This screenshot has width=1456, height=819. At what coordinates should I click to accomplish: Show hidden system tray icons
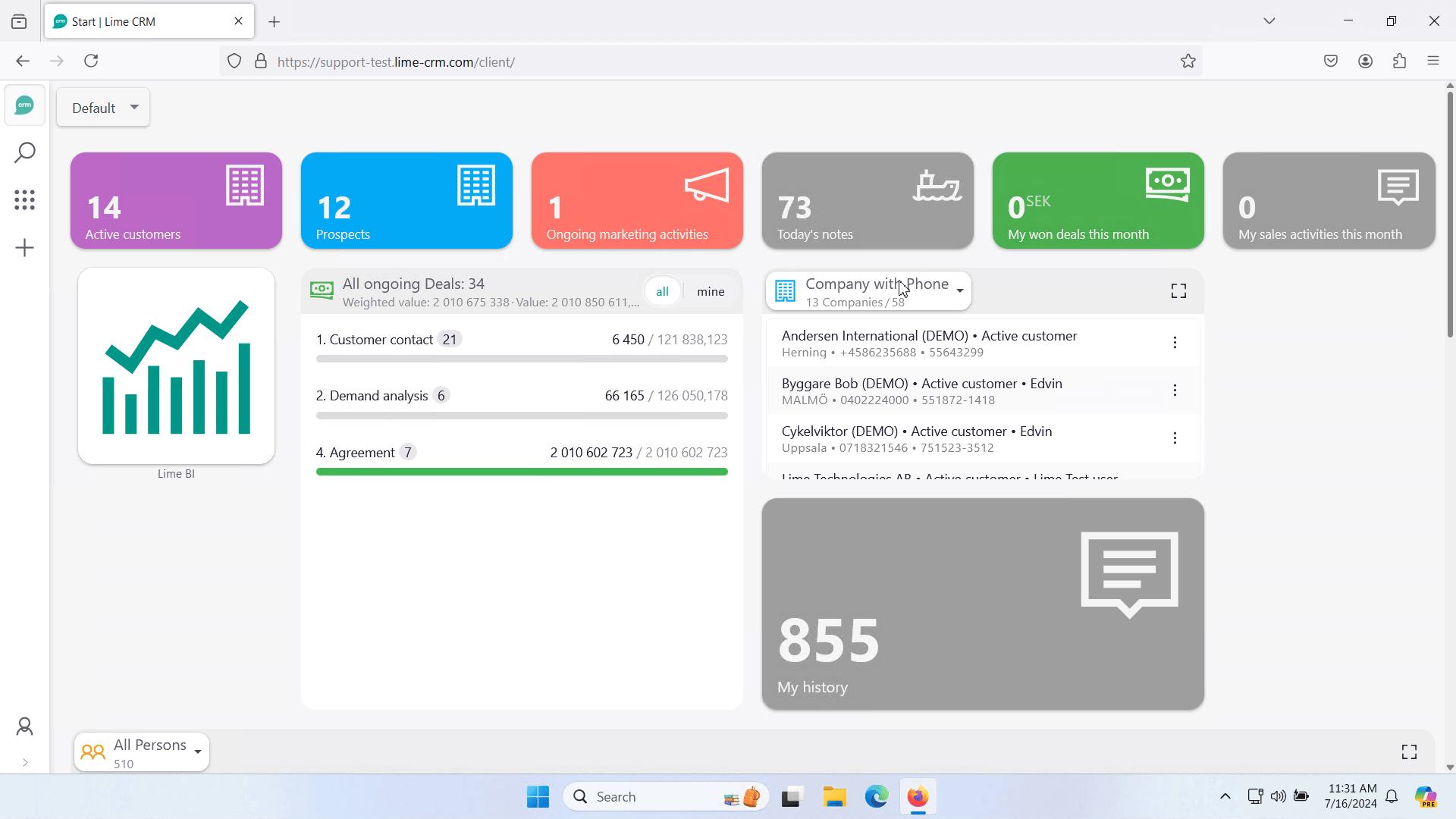point(1225,797)
